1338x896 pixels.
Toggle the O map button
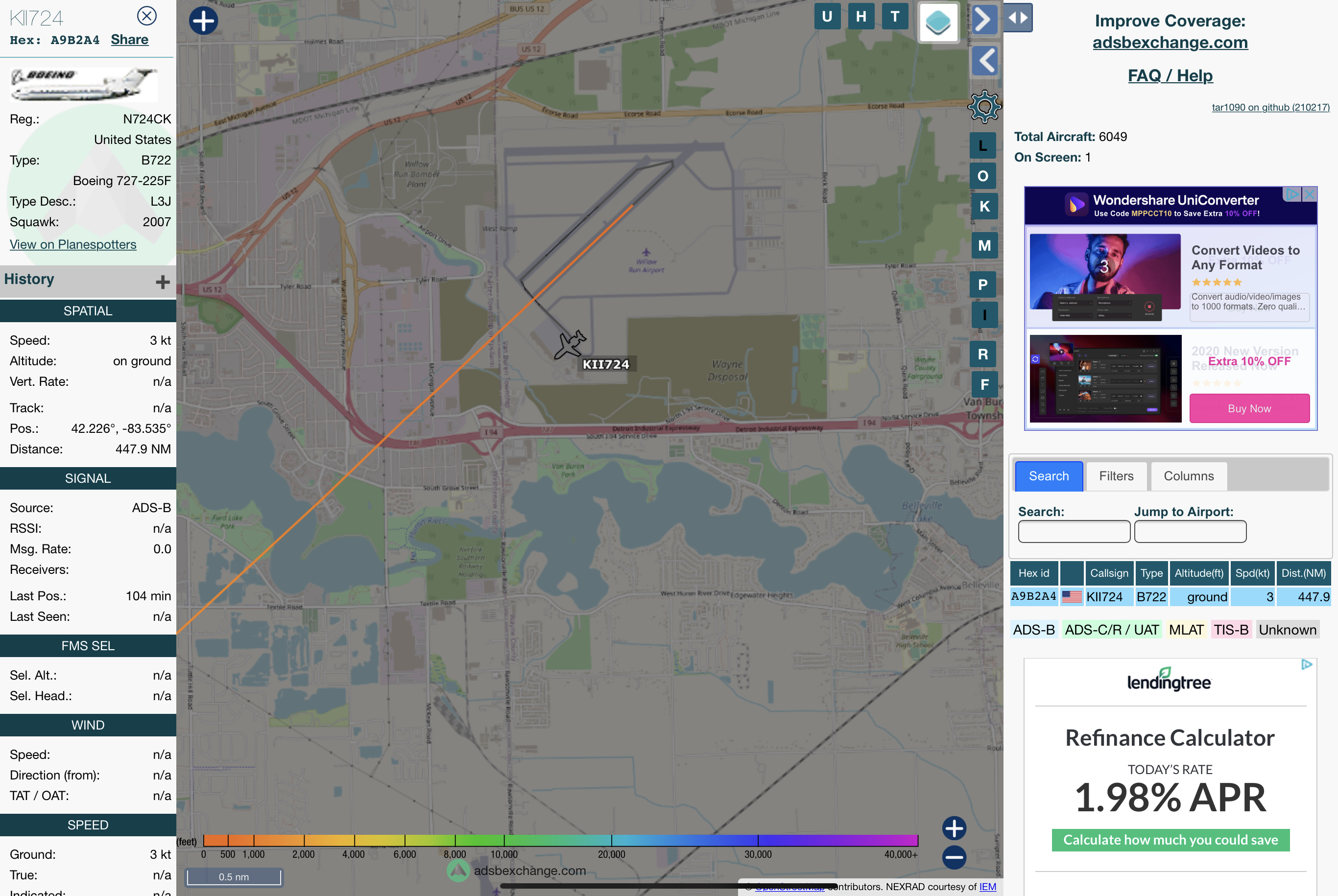982,176
